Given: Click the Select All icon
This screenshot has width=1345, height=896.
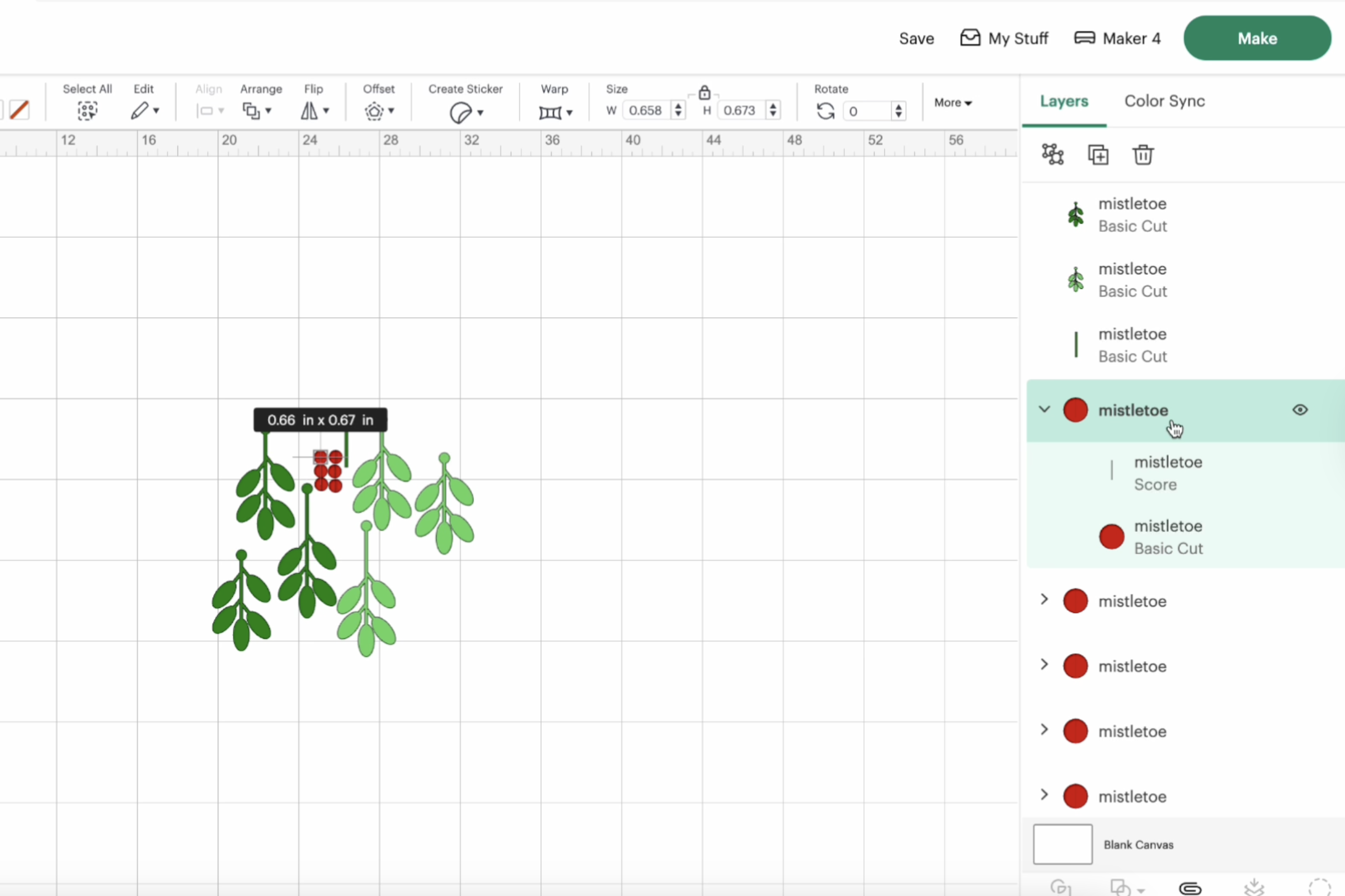Looking at the screenshot, I should coord(87,110).
